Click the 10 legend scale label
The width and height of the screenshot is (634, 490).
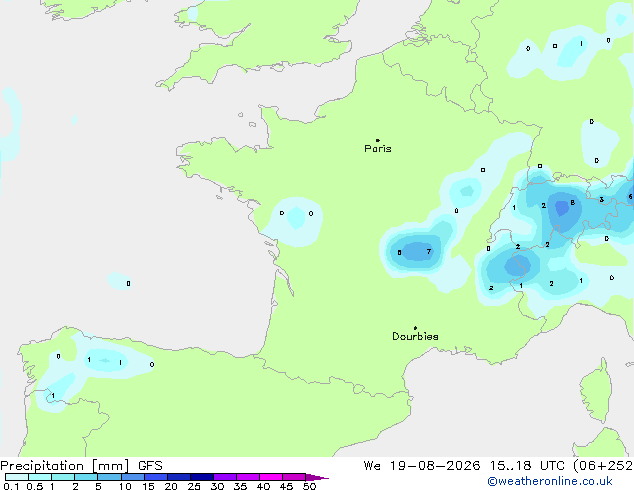pos(125,486)
